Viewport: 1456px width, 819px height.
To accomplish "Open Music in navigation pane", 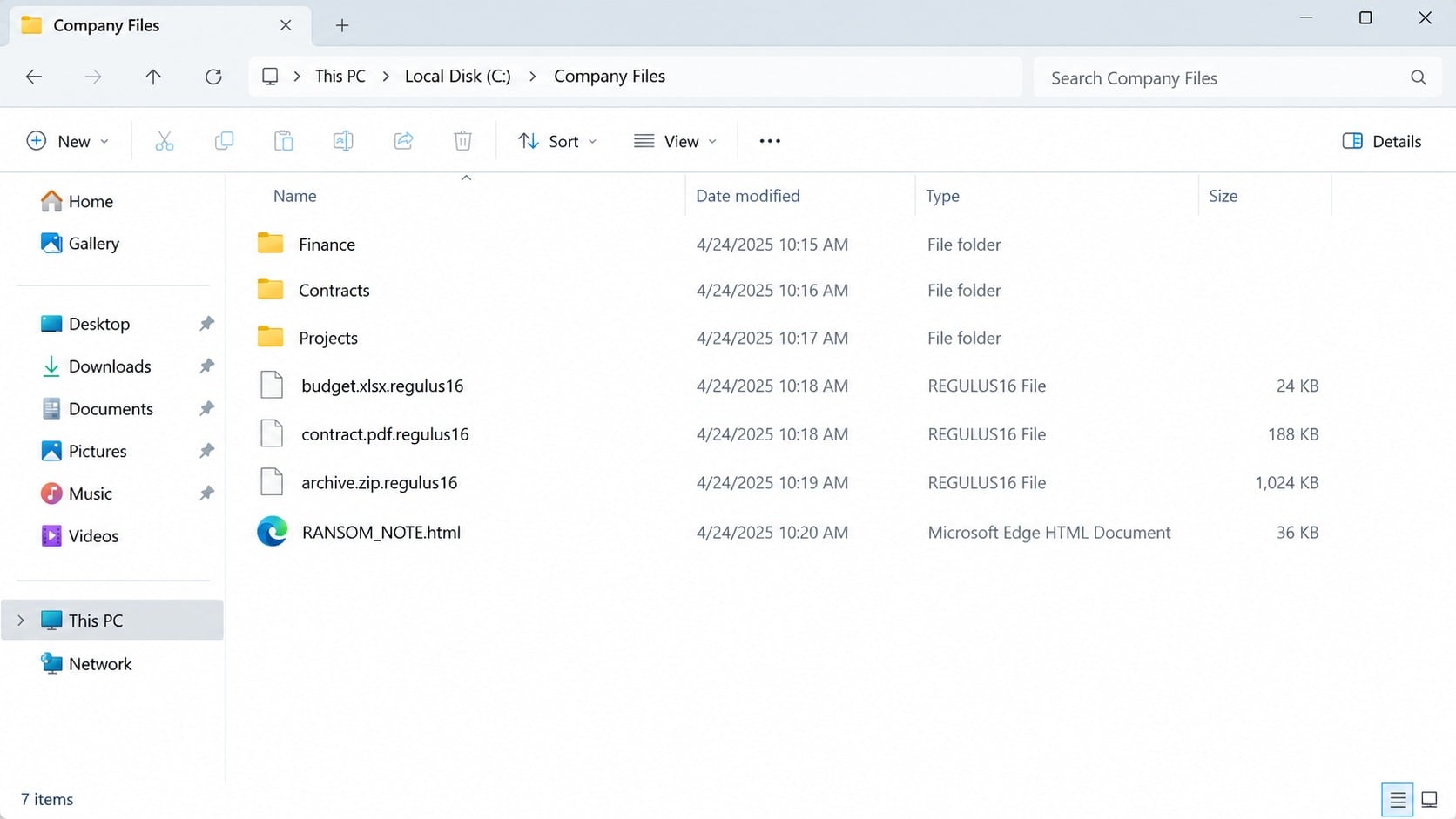I will [x=77, y=493].
